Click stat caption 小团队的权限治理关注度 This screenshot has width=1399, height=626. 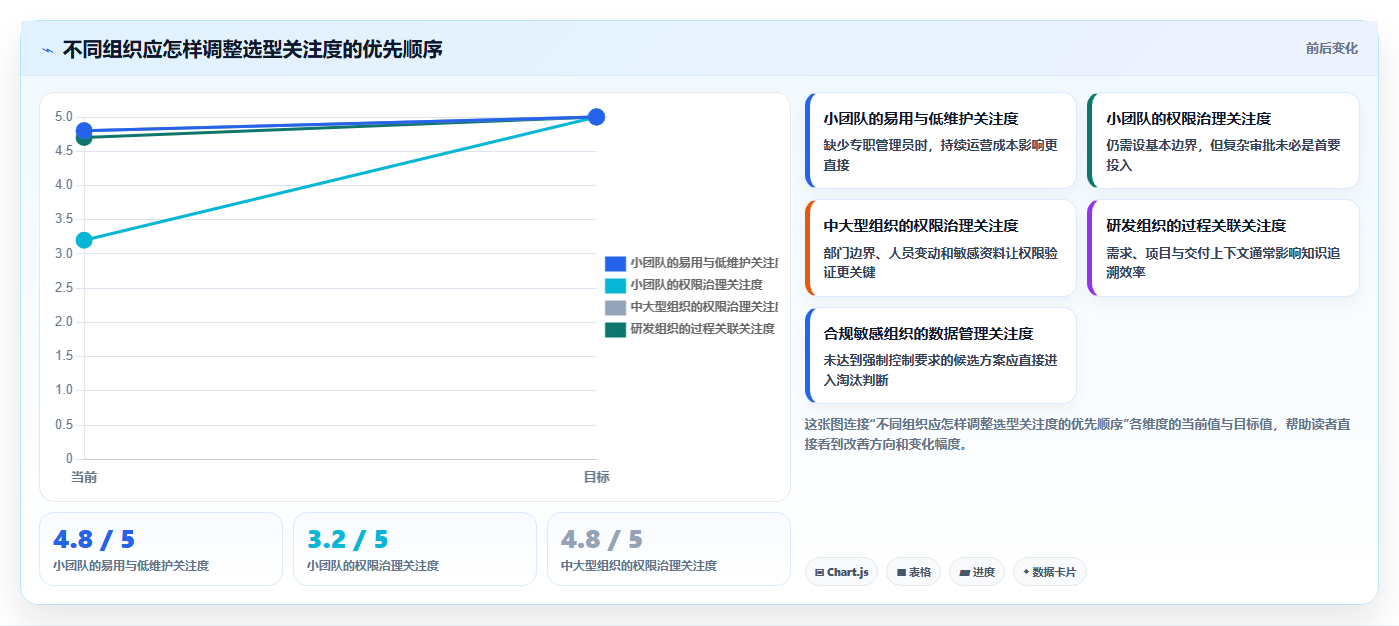[x=373, y=566]
